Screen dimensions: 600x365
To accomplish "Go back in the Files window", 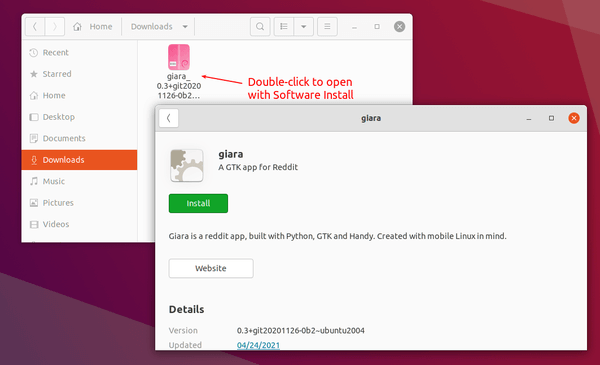I will point(35,26).
